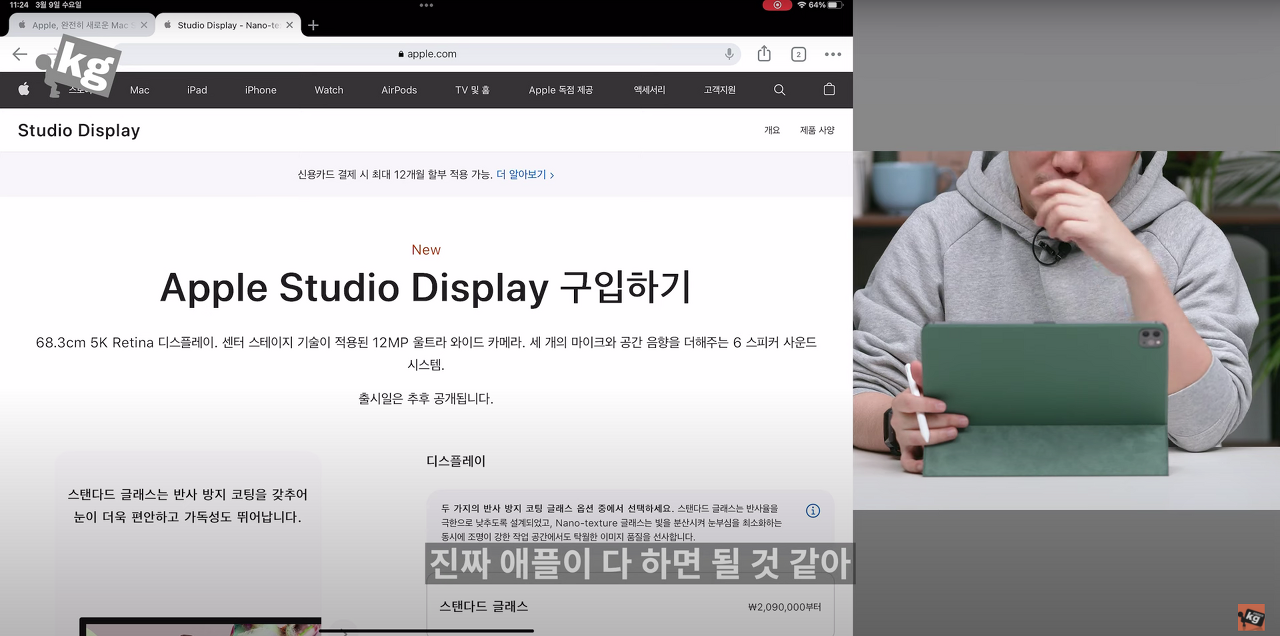Tap the Wi-Fi status icon
This screenshot has height=636, width=1280.
802,5
